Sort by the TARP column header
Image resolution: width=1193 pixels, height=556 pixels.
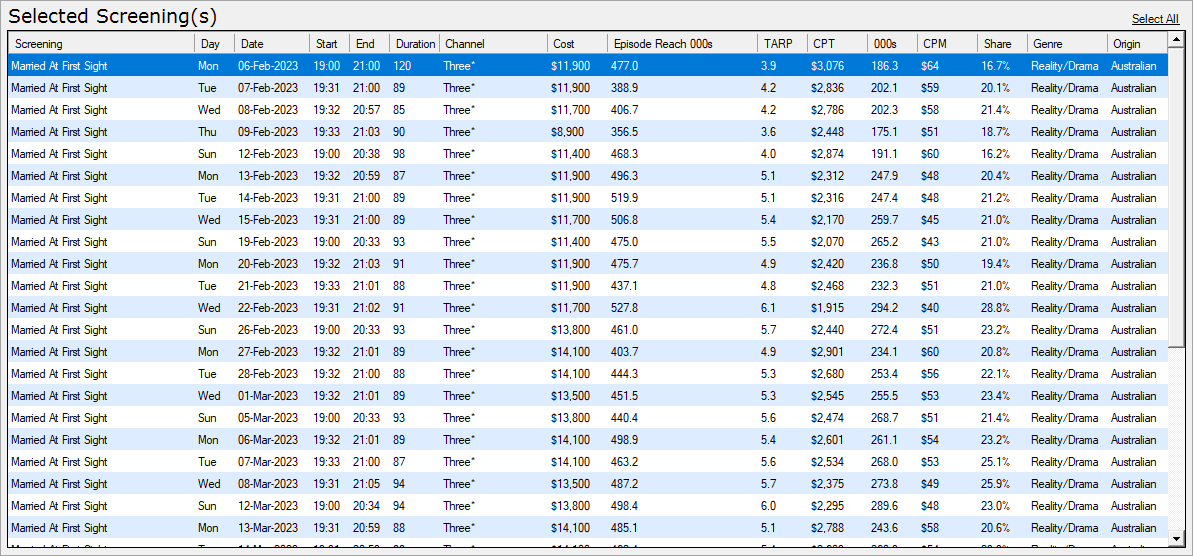click(781, 44)
